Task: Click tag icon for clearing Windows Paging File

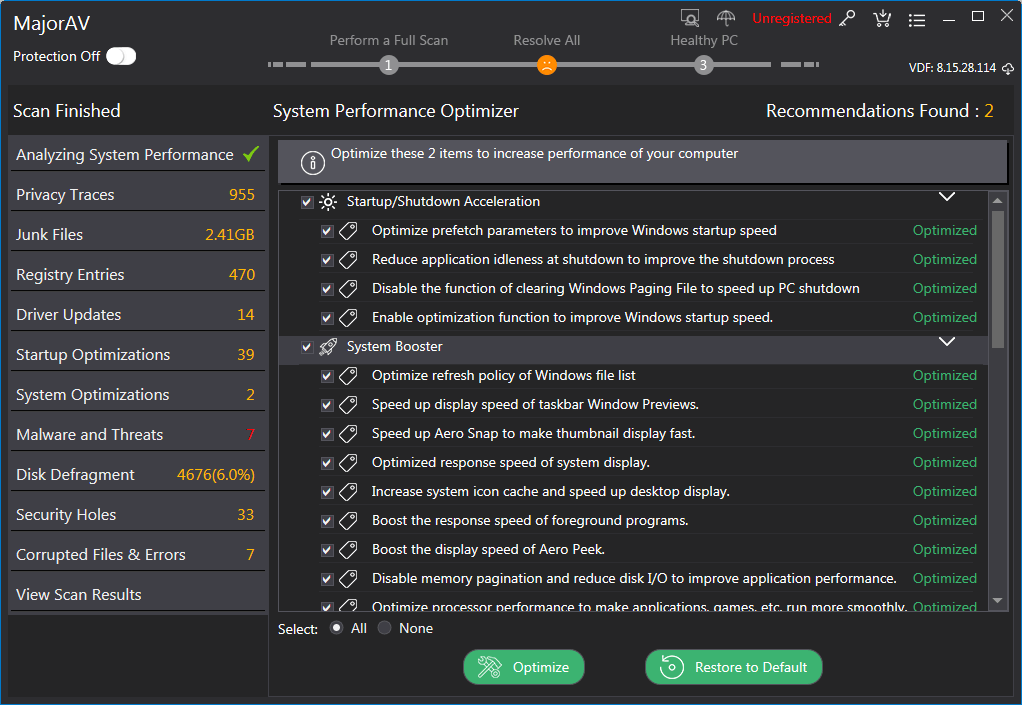Action: point(349,289)
